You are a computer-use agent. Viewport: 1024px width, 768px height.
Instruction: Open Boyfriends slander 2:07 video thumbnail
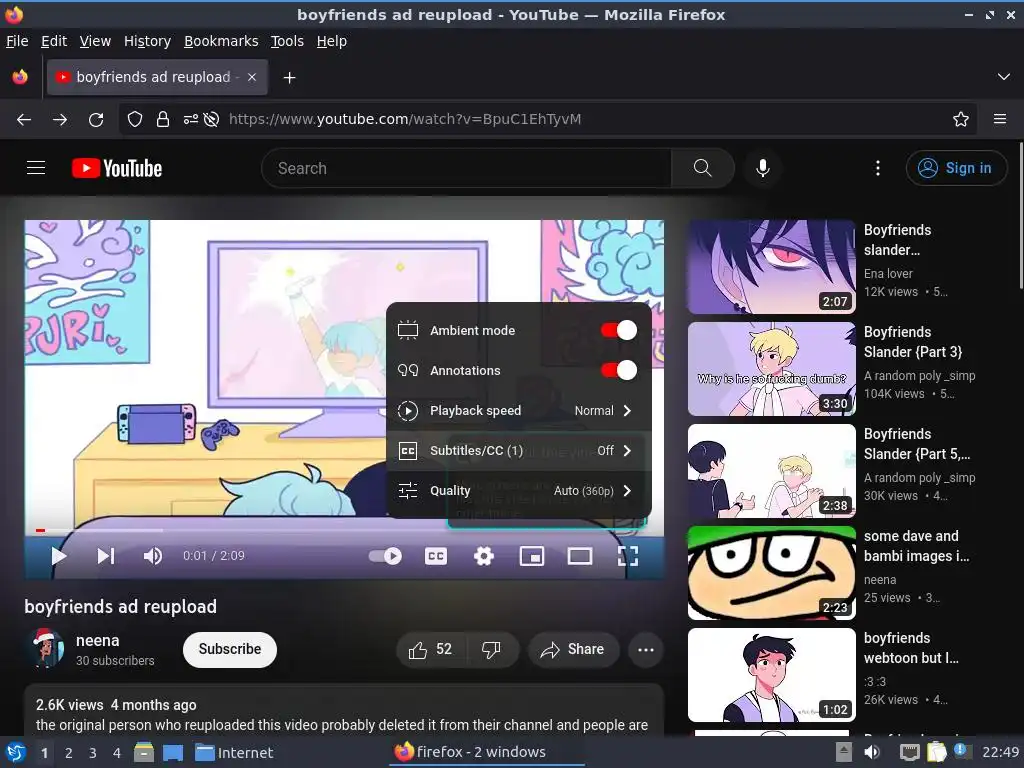point(771,267)
